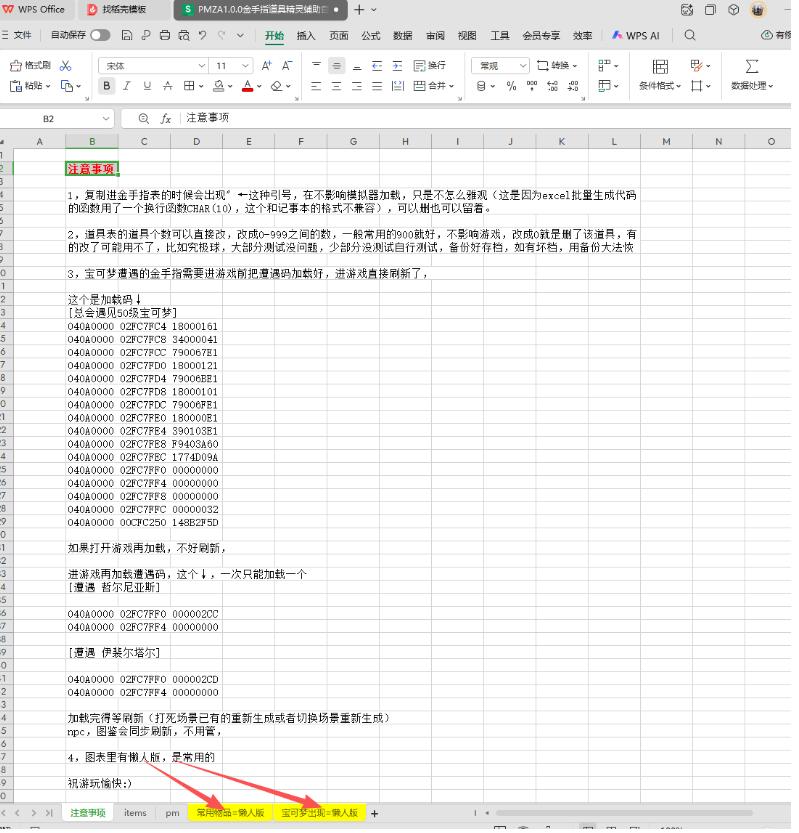Viewport: 799px width, 833px height.
Task: Click the cut scissors icon
Action: coord(66,65)
